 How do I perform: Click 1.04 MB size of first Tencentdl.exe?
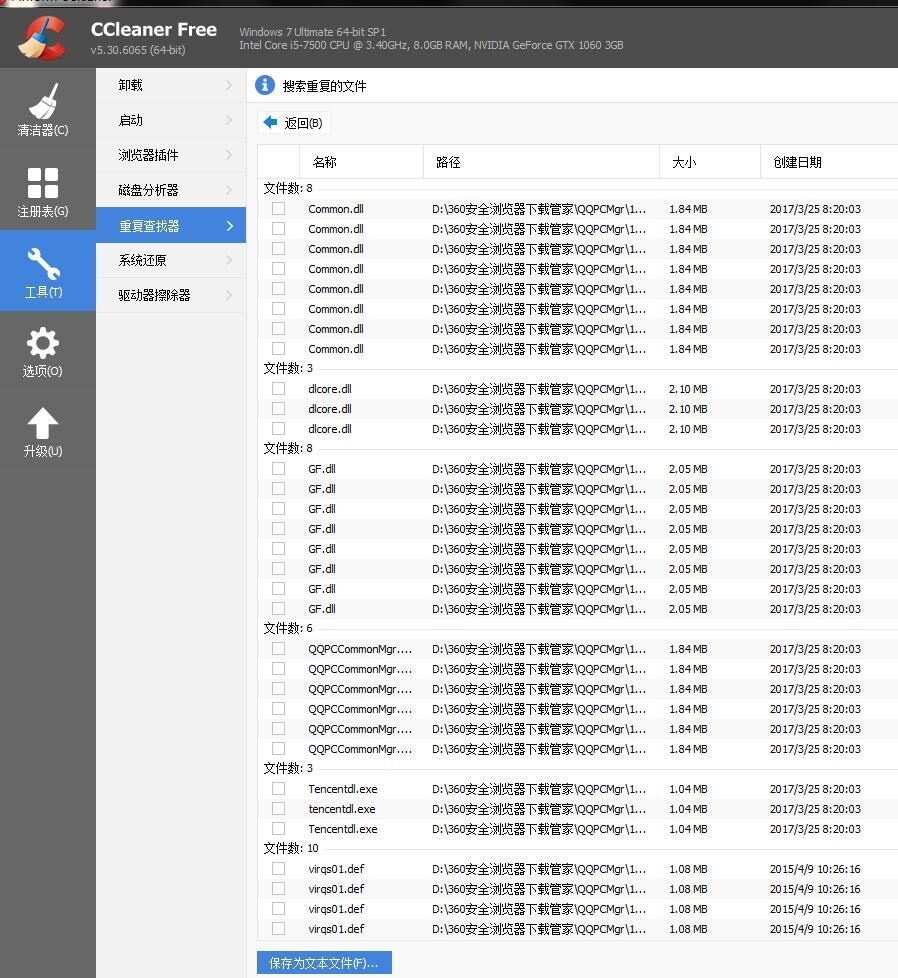688,789
